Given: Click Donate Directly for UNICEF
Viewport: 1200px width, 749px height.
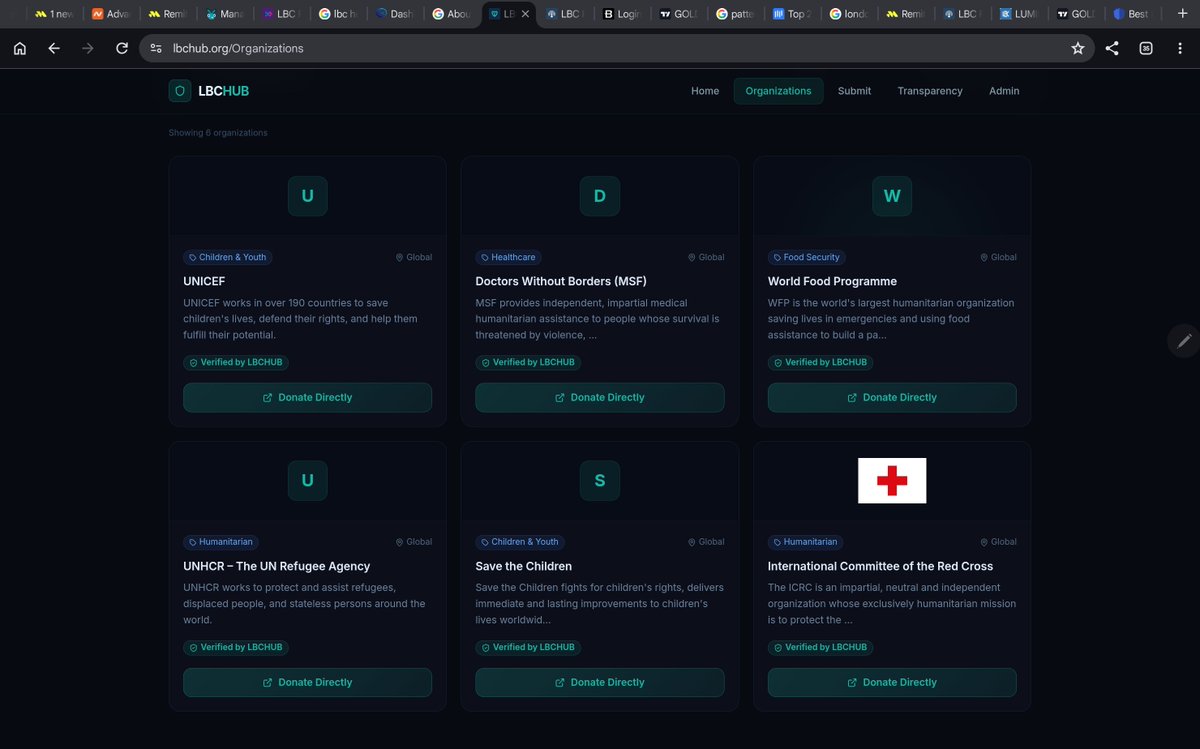Looking at the screenshot, I should 307,397.
